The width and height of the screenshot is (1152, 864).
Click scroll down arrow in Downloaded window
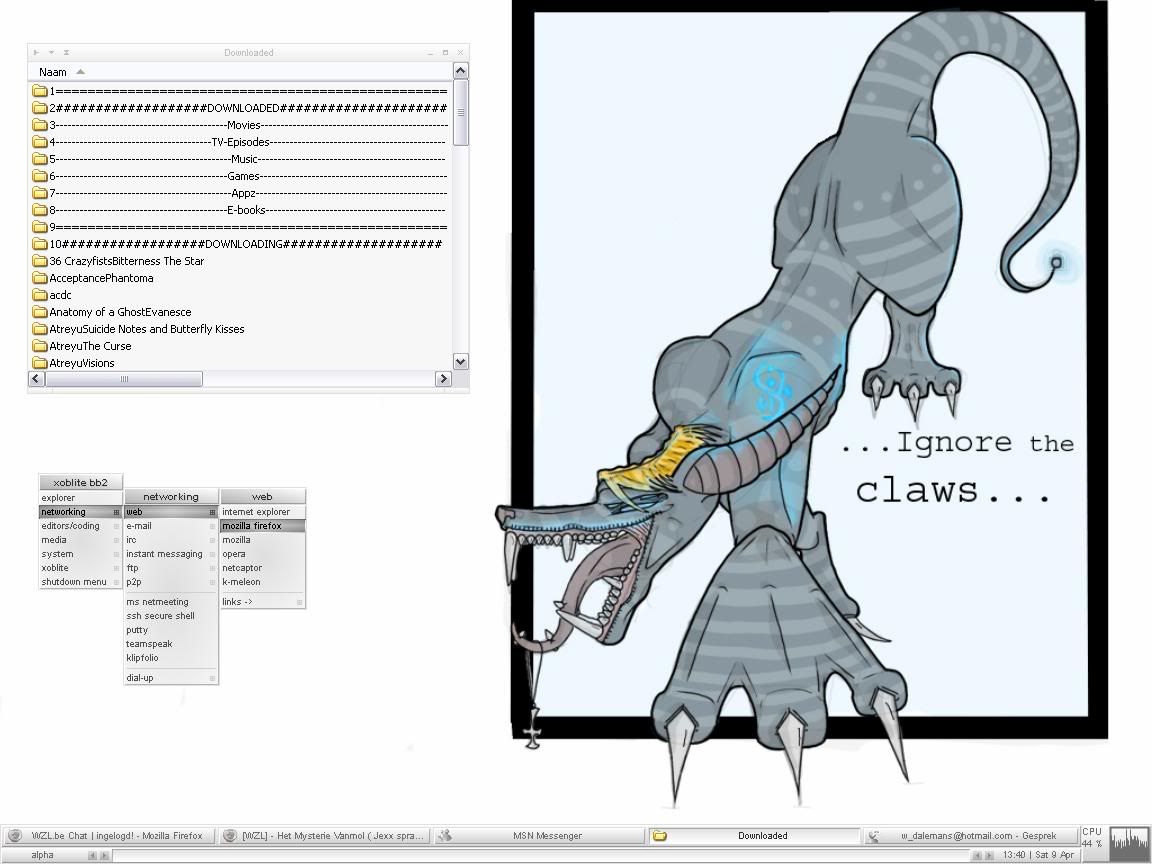click(x=461, y=361)
